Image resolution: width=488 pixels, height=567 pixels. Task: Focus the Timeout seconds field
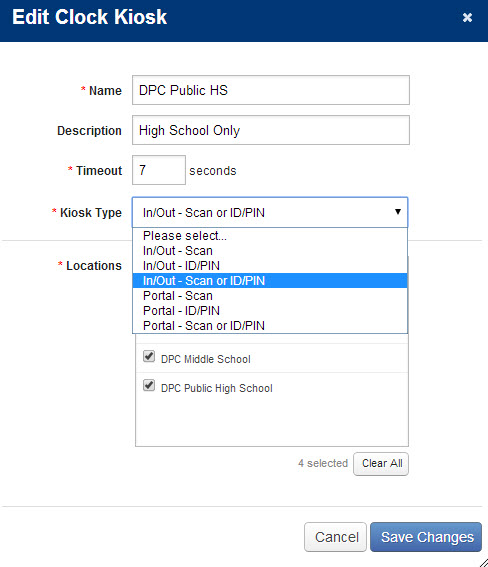(159, 170)
